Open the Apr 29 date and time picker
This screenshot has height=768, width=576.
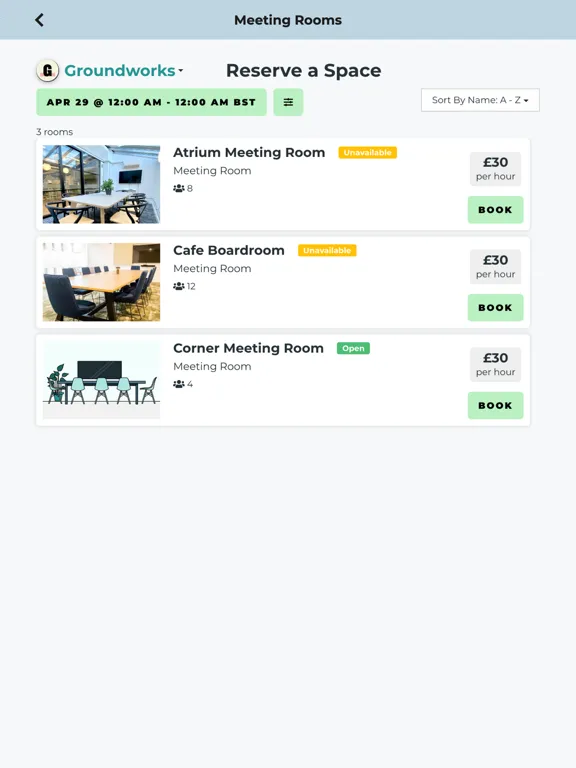[x=151, y=102]
